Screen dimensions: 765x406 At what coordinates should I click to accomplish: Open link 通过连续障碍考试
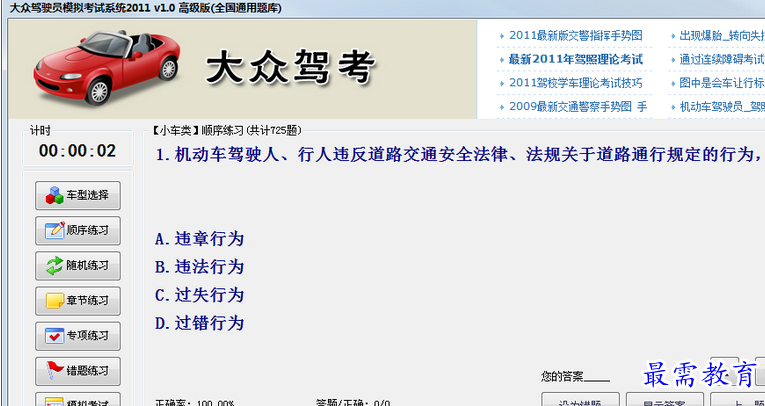722,60
